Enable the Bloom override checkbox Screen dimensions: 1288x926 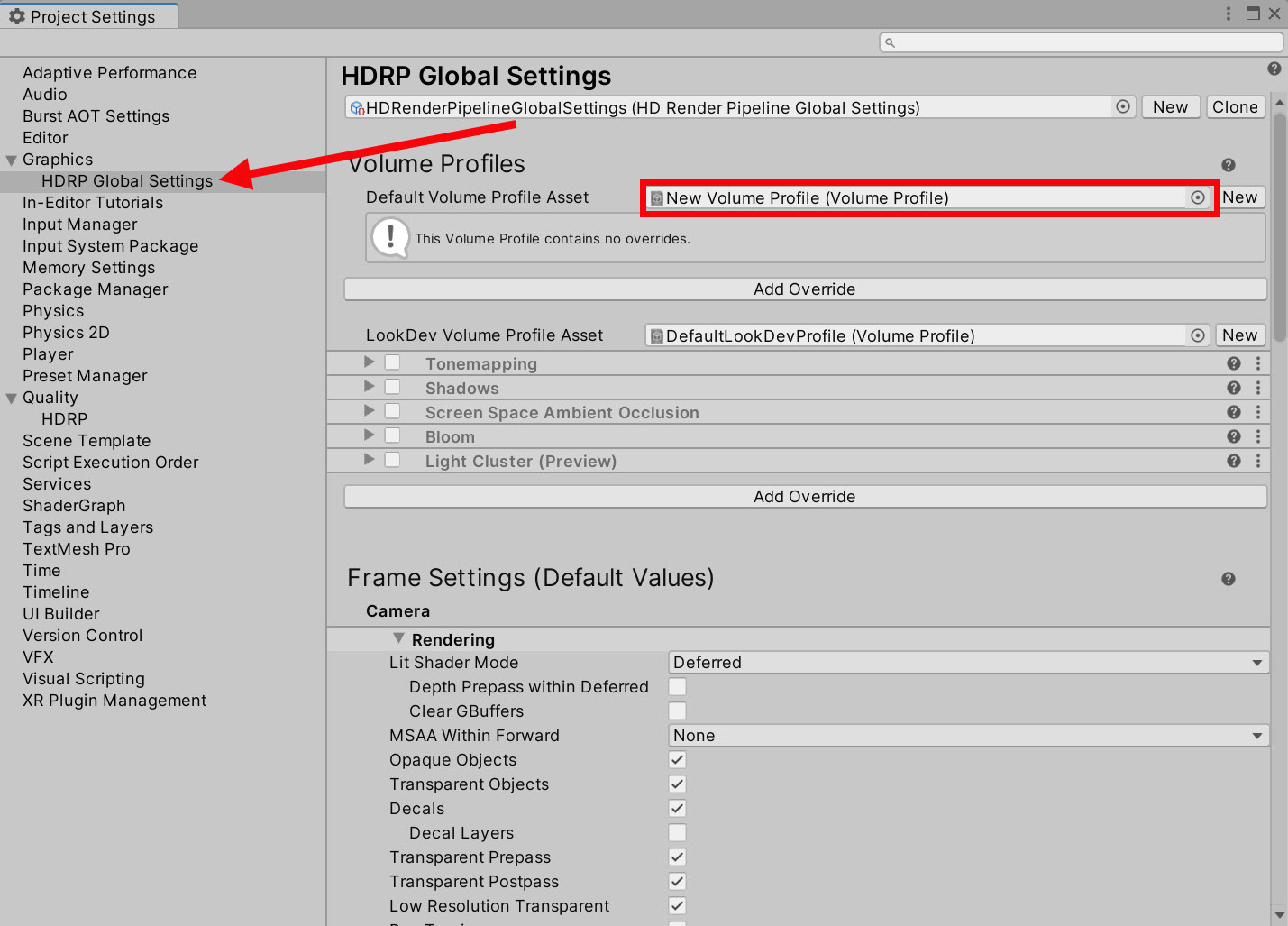[x=393, y=435]
